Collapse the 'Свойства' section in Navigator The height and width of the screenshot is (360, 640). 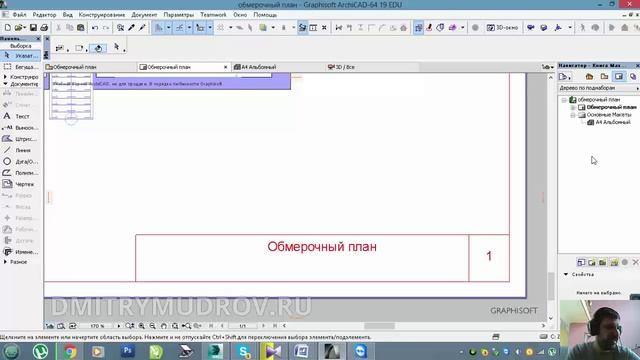[566, 274]
